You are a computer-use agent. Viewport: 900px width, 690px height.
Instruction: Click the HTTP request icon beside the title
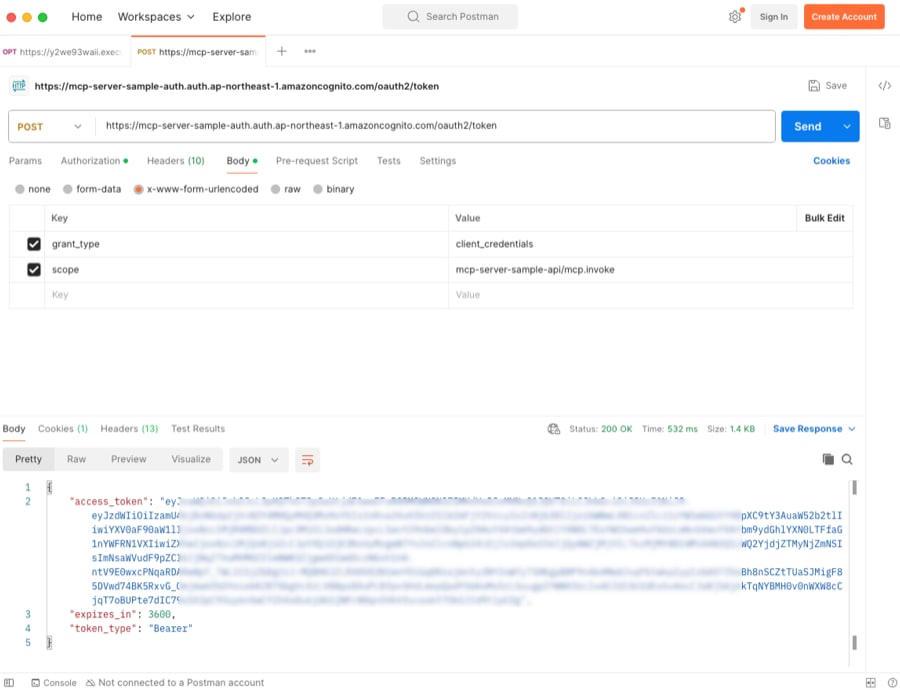click(19, 86)
